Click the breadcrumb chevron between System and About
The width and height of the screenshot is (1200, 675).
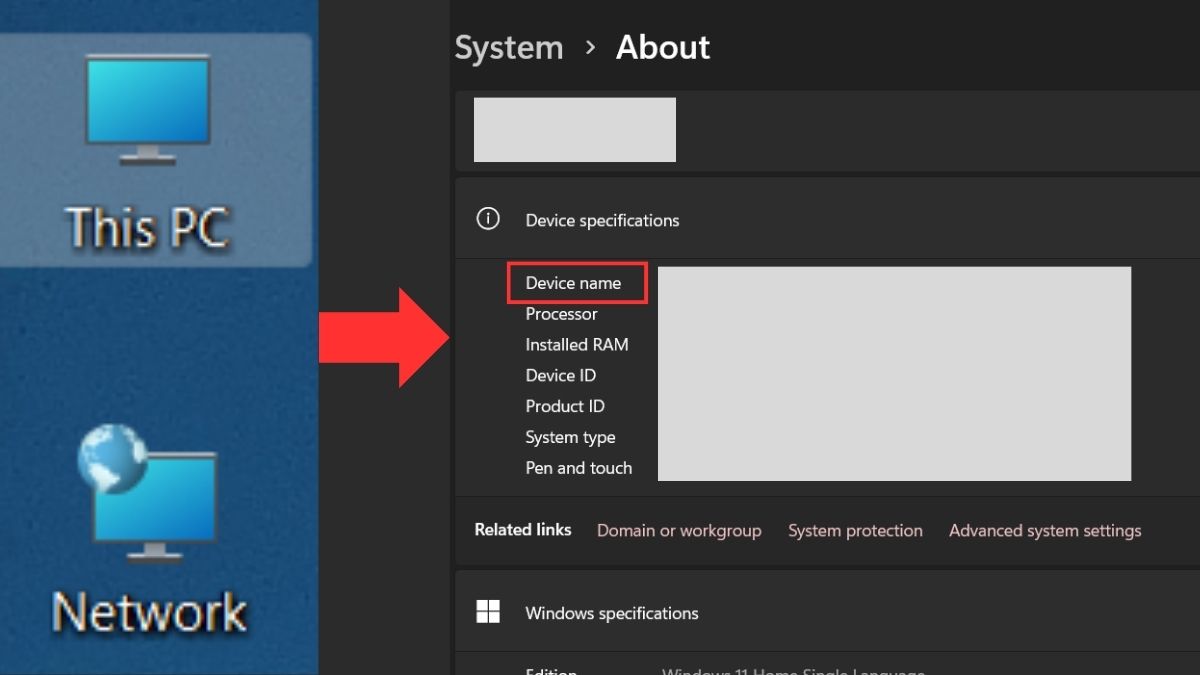[x=590, y=47]
